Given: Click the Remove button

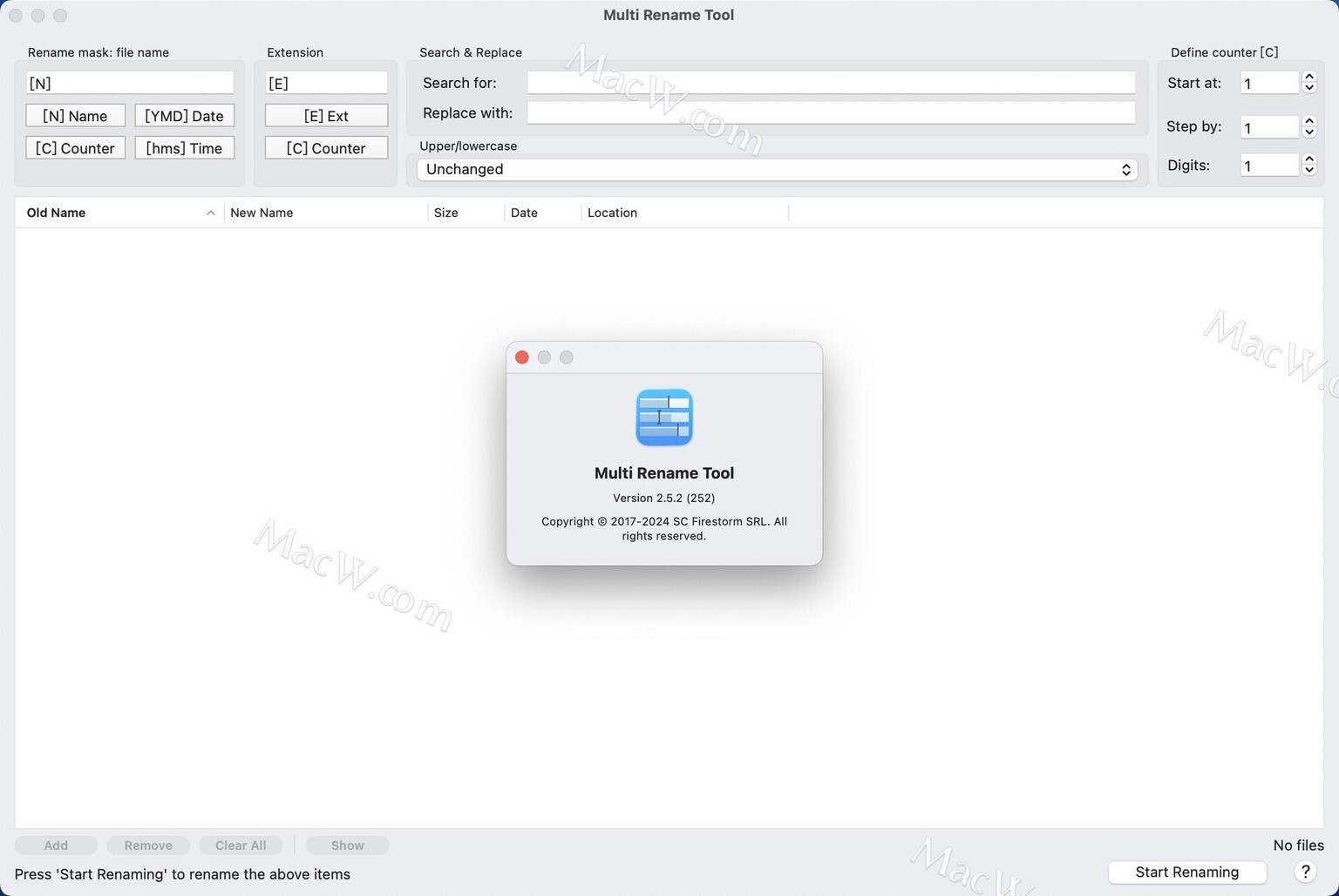Looking at the screenshot, I should pyautogui.click(x=148, y=845).
